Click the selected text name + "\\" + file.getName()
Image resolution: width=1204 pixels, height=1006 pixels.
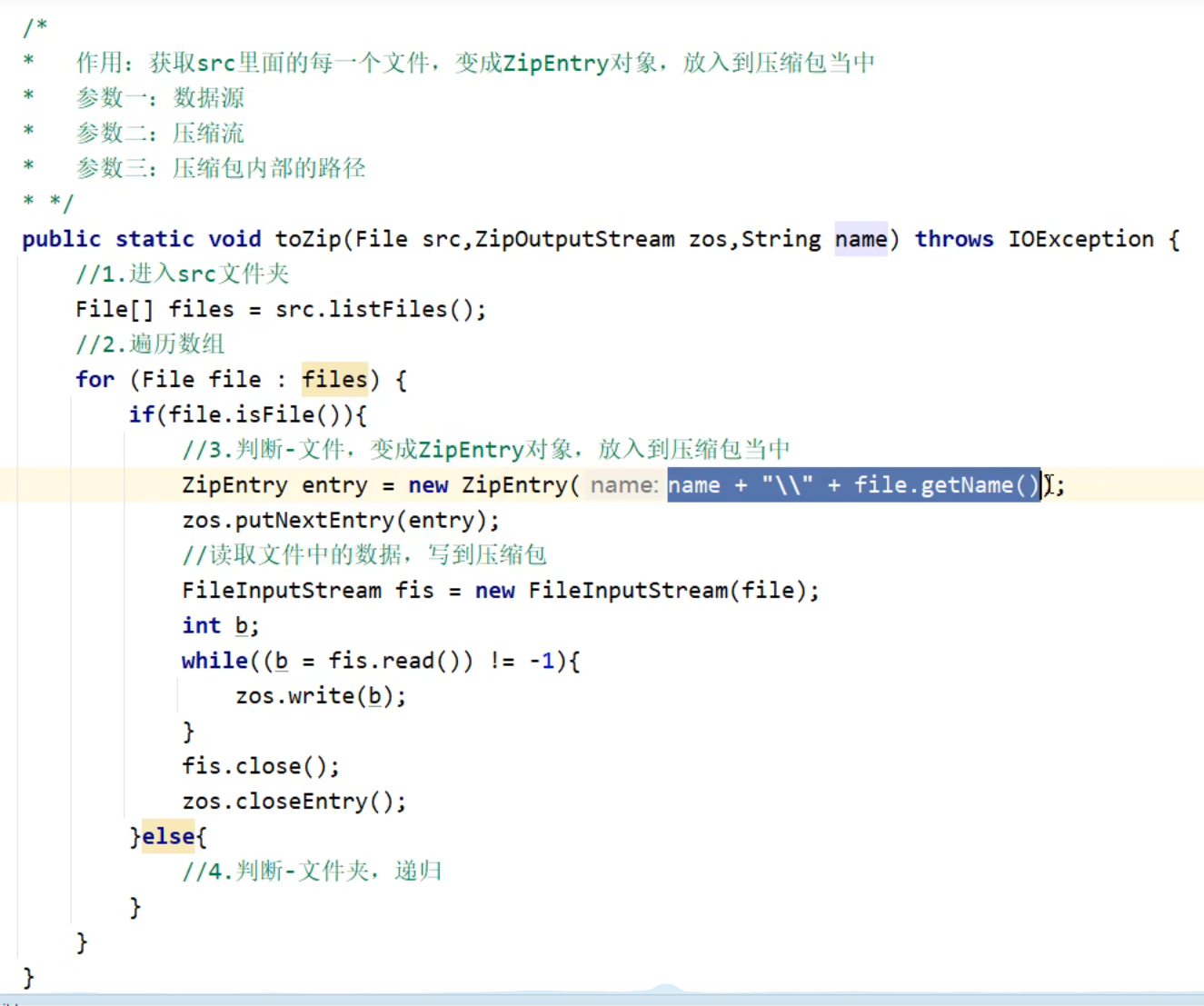pyautogui.click(x=852, y=485)
